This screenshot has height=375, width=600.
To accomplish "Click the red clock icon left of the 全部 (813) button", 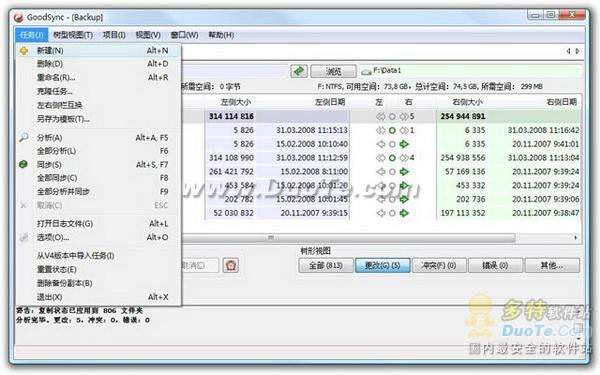I will pyautogui.click(x=231, y=265).
